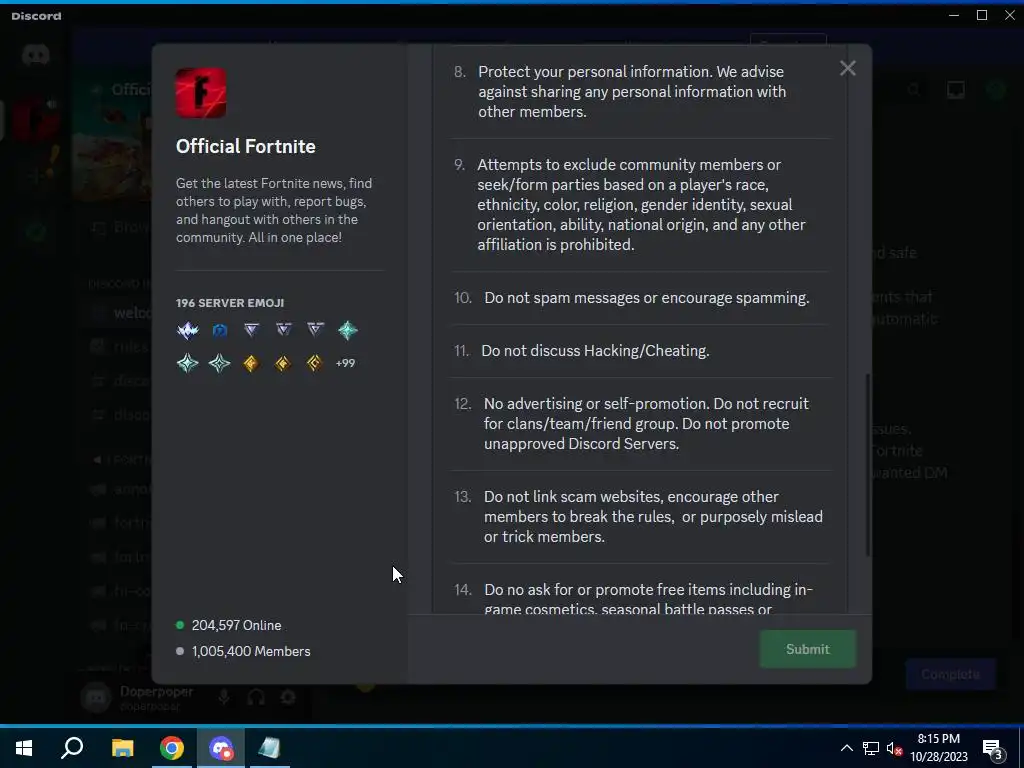Click the 196 SERVER EMOJI heading
1024x768 pixels.
230,303
